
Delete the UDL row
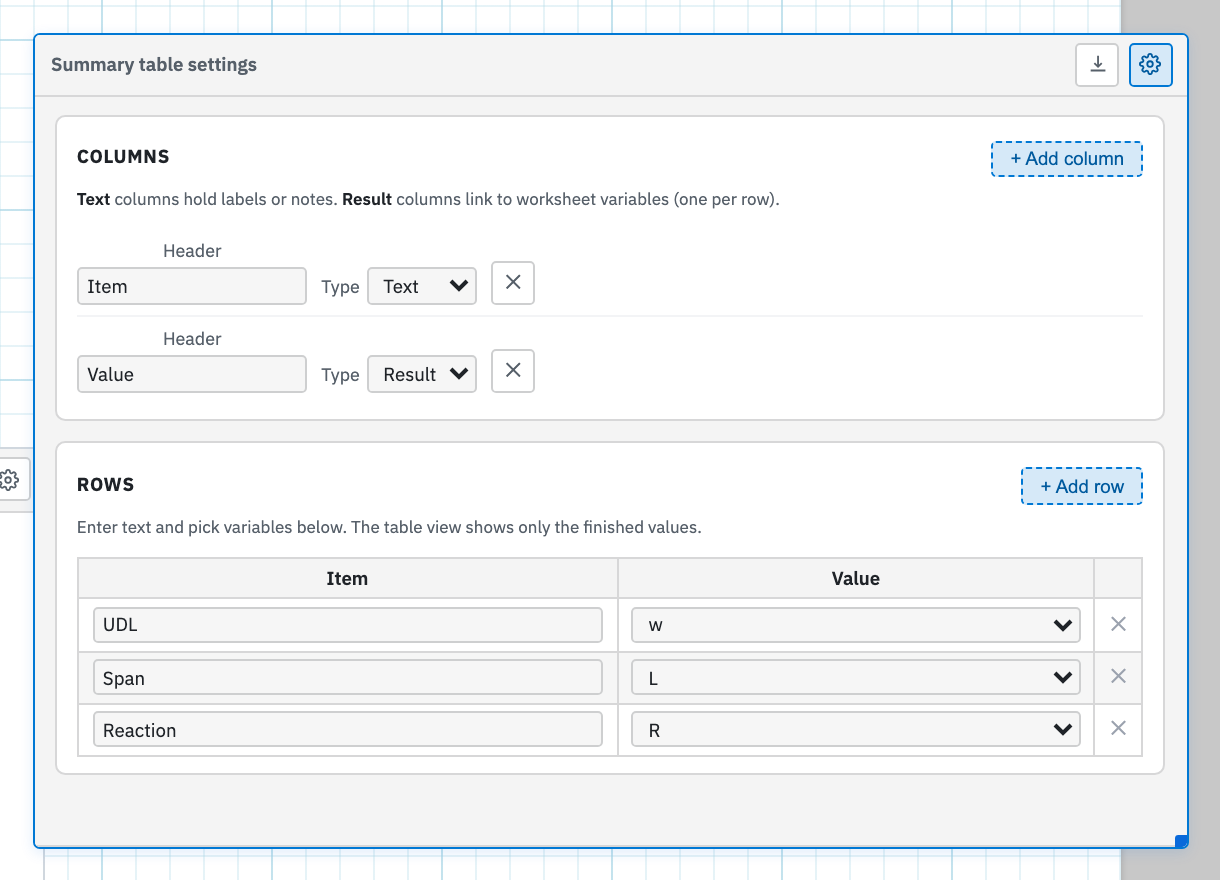click(x=1118, y=624)
